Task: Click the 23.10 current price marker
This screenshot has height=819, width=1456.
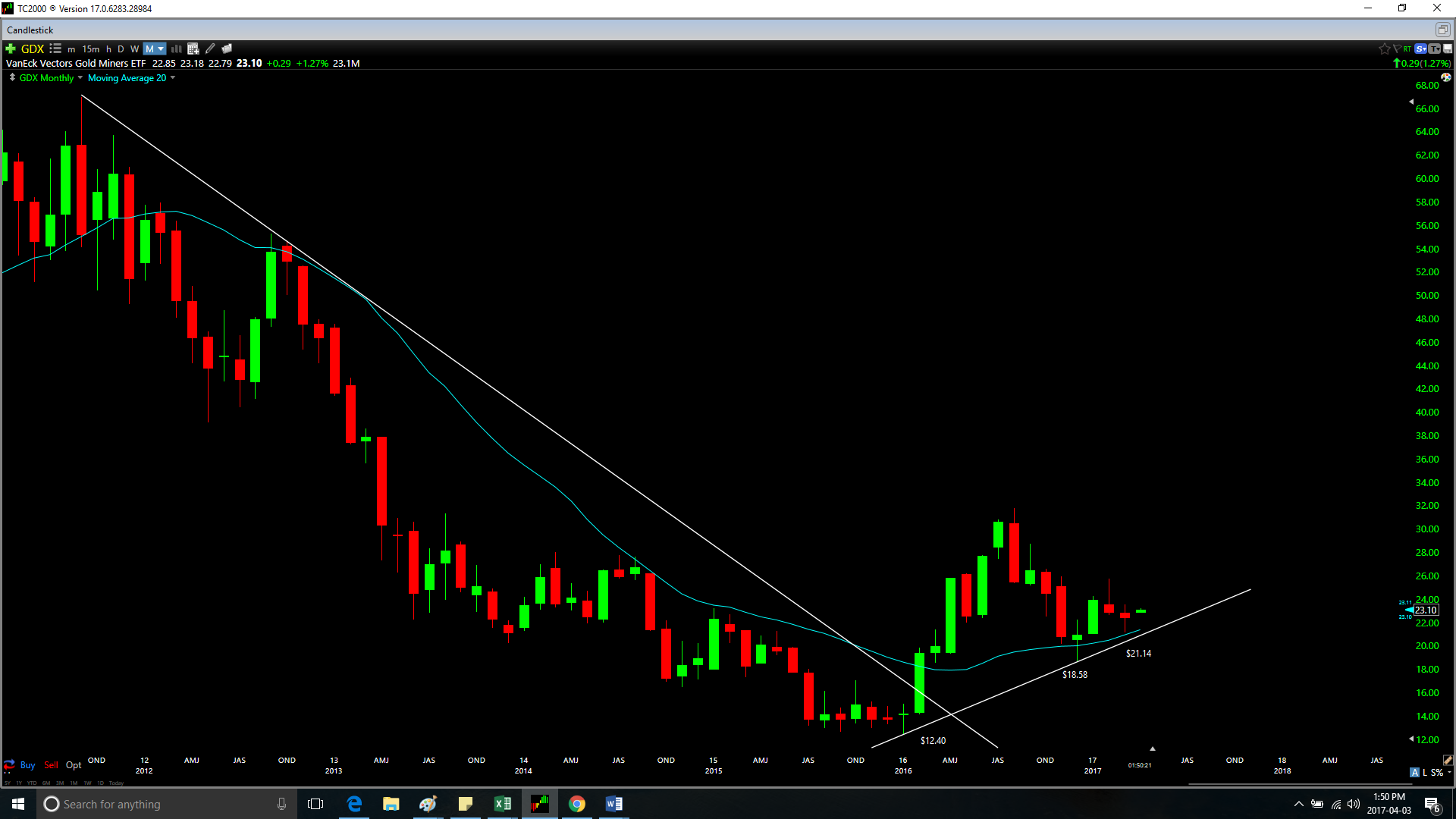Action: click(1425, 610)
